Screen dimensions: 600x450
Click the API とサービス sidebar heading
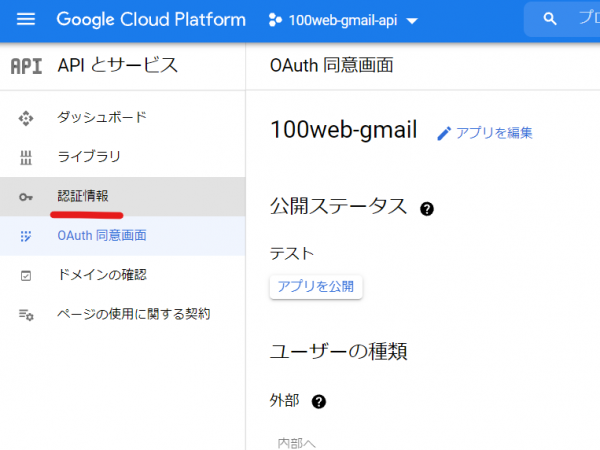point(117,65)
